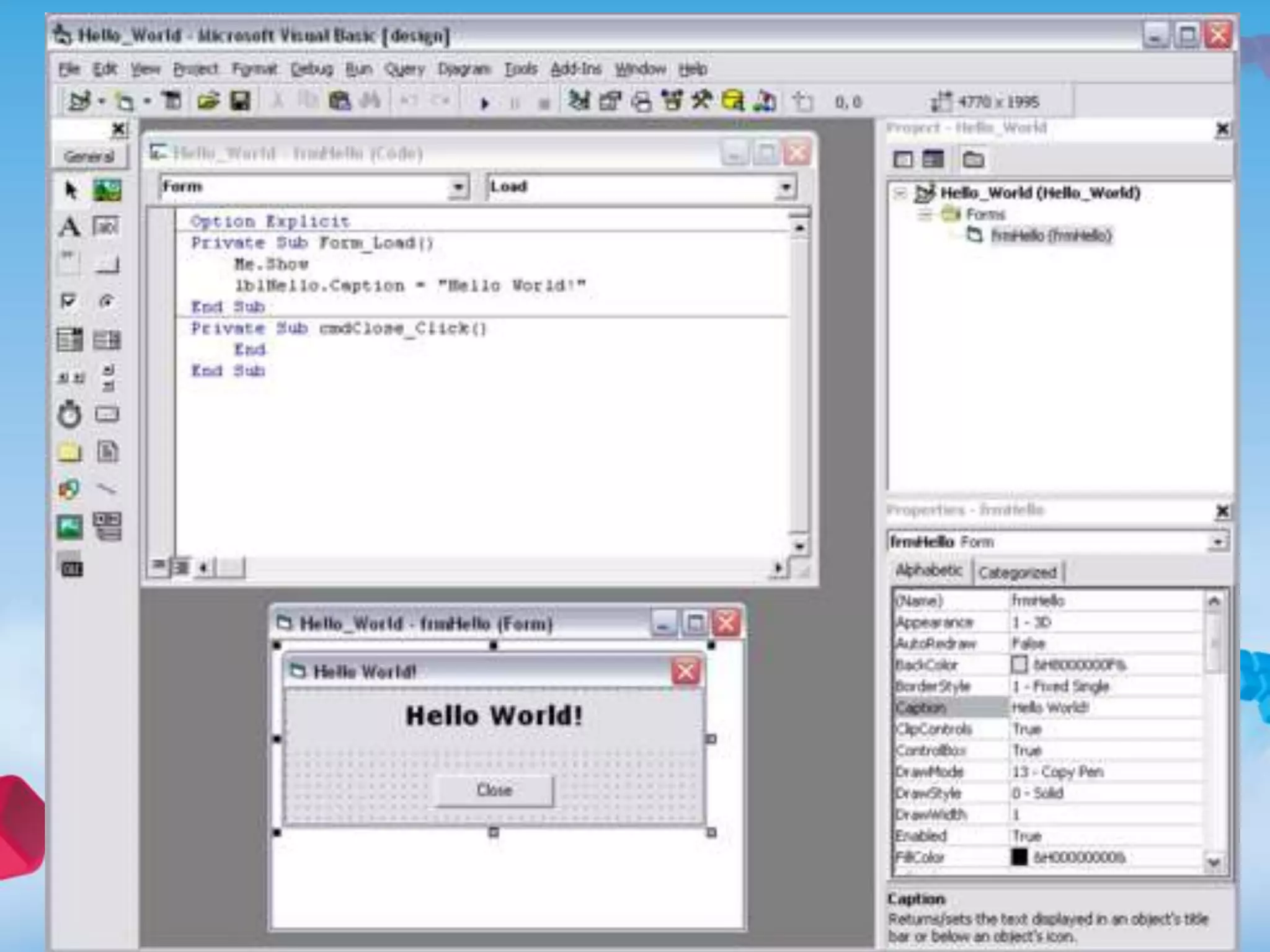Image resolution: width=1270 pixels, height=952 pixels.
Task: Collapse the Hello_World project tree node
Action: pos(900,193)
